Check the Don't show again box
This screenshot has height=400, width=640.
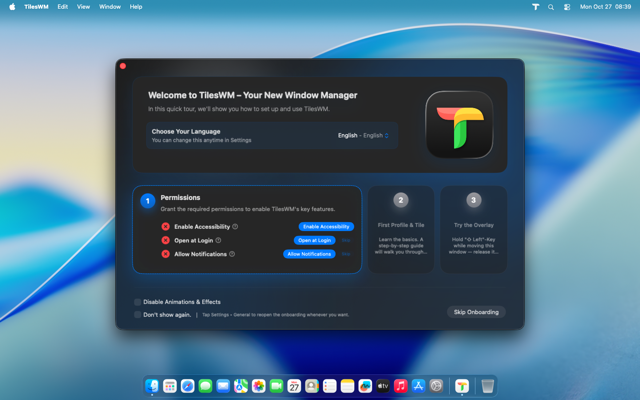pyautogui.click(x=138, y=314)
